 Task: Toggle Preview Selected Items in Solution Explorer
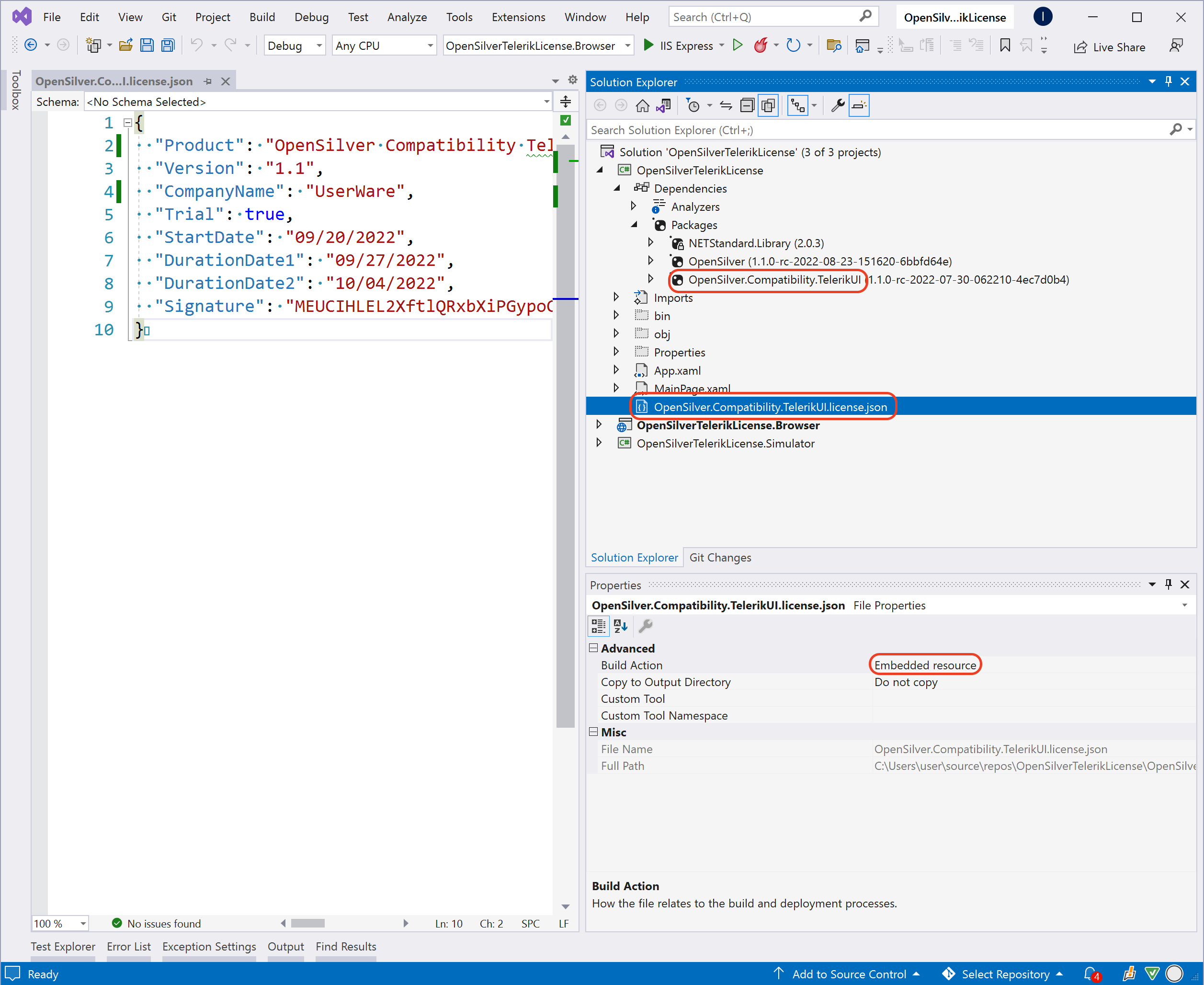pos(859,105)
